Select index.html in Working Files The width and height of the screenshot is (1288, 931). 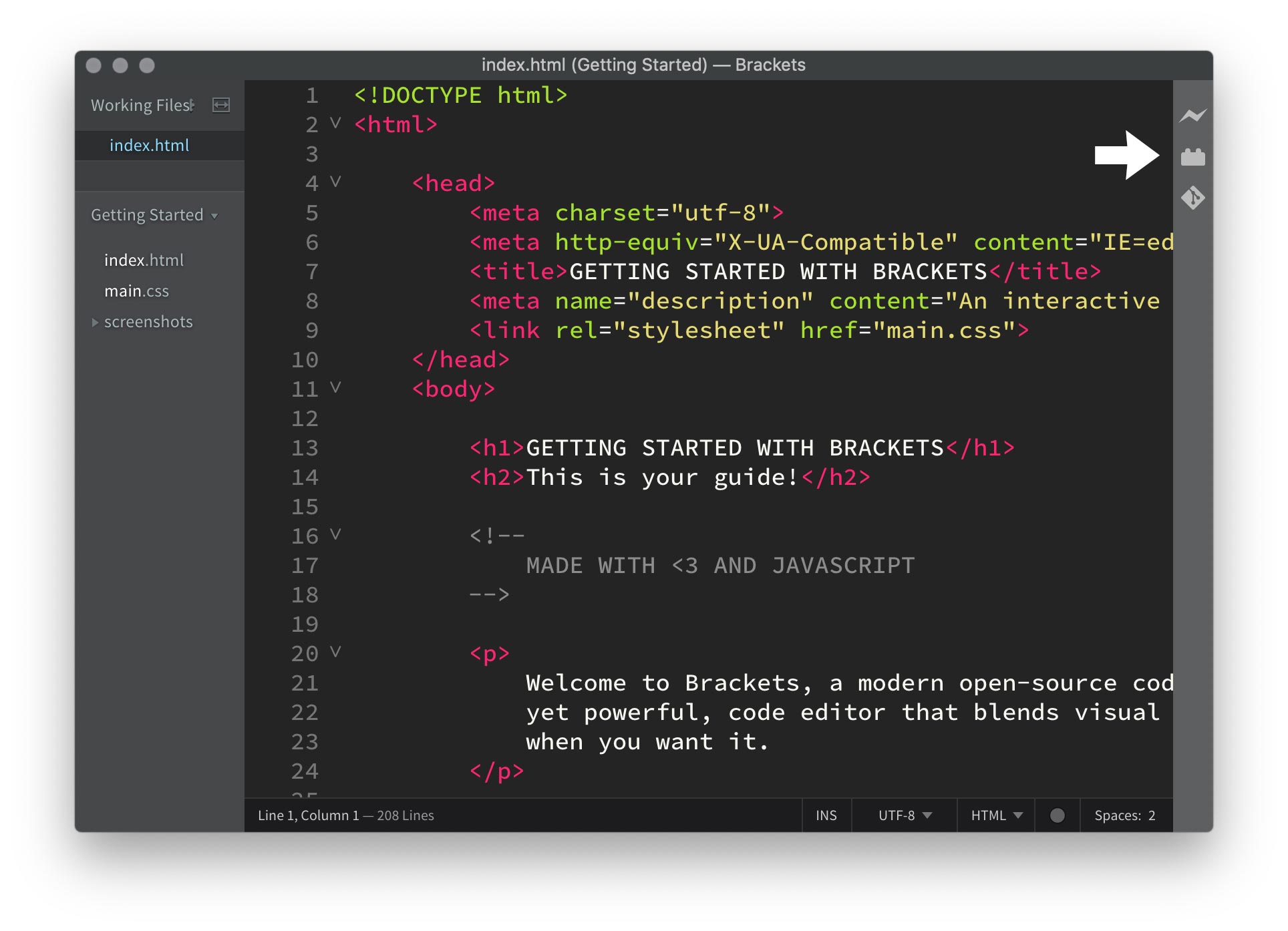(x=149, y=146)
